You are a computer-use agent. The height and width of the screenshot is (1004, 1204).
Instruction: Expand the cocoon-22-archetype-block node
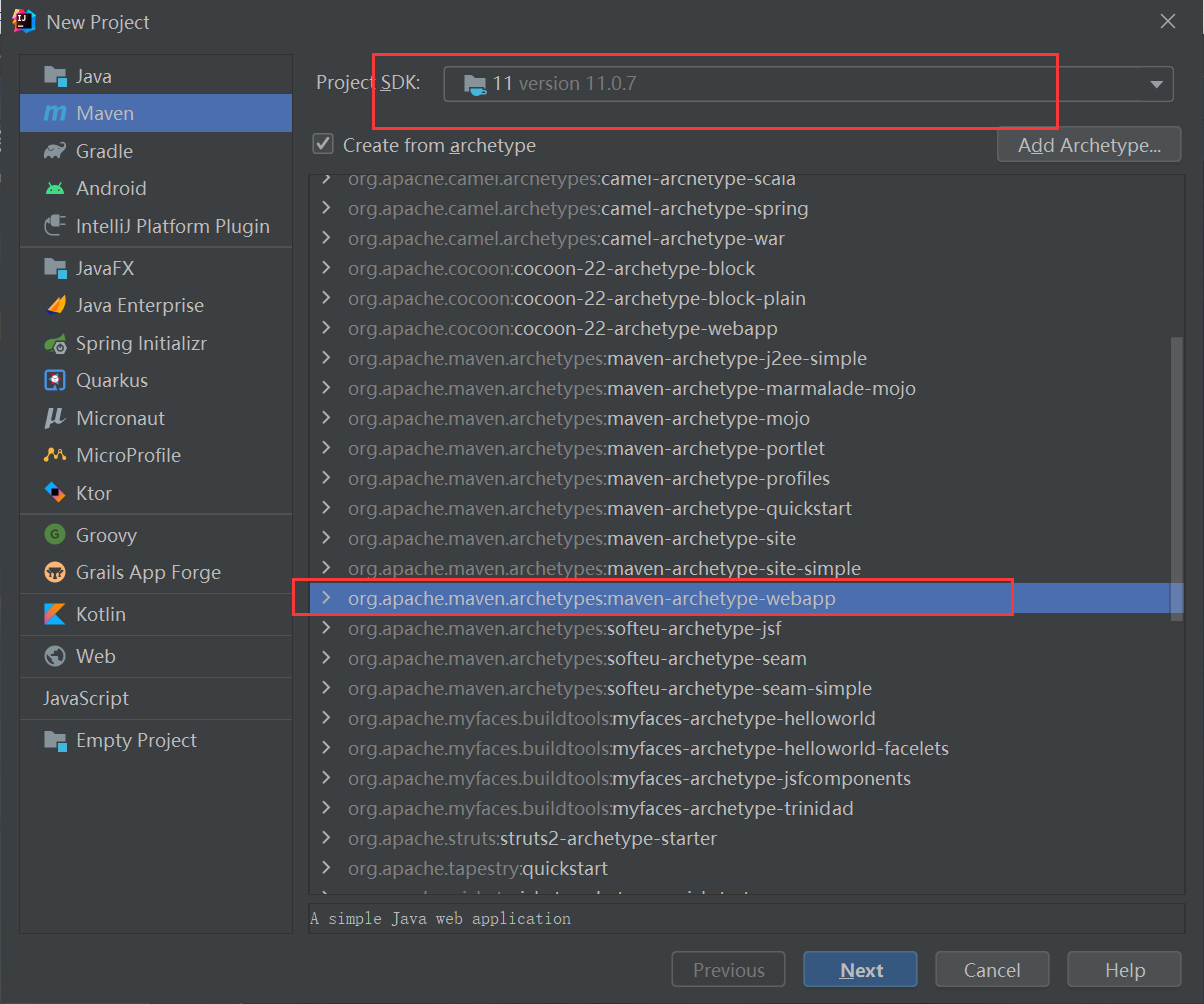coord(325,269)
